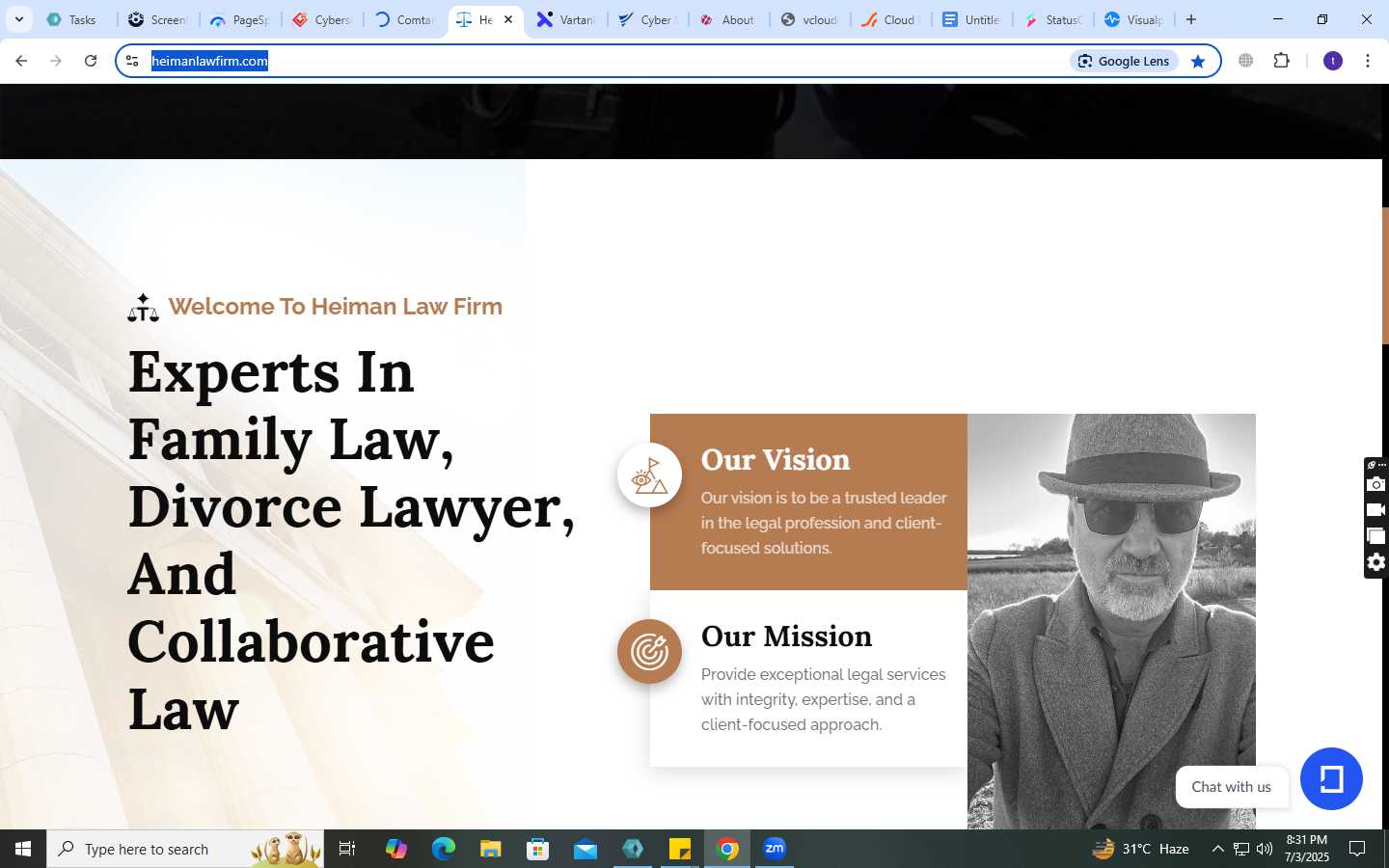This screenshot has height=868, width=1389.
Task: Go back to previous page
Action: pyautogui.click(x=21, y=61)
